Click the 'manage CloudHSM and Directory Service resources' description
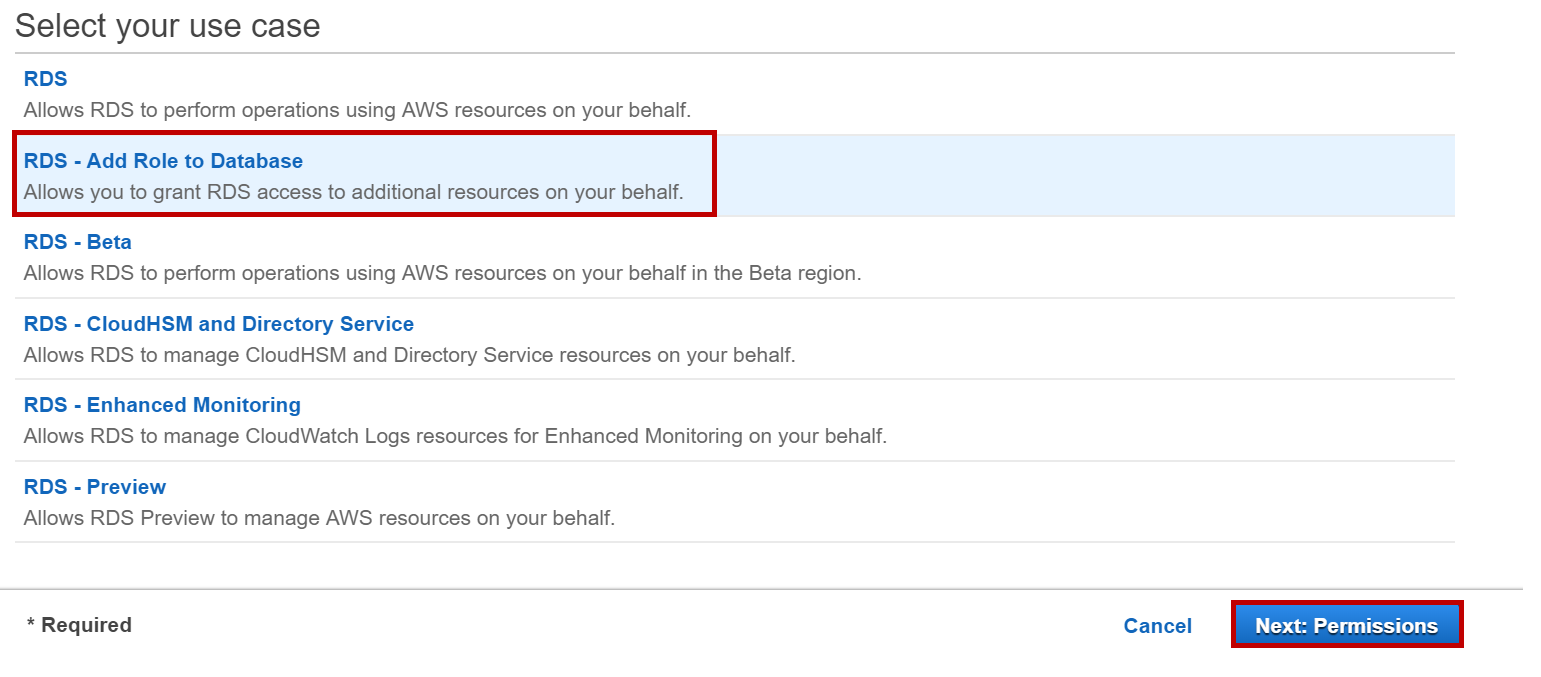1541x677 pixels. 409,355
